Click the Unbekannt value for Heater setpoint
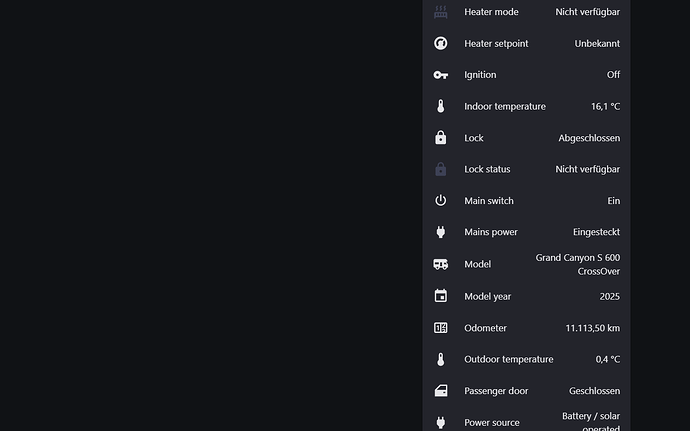Viewport: 690px width, 431px height. tap(597, 44)
